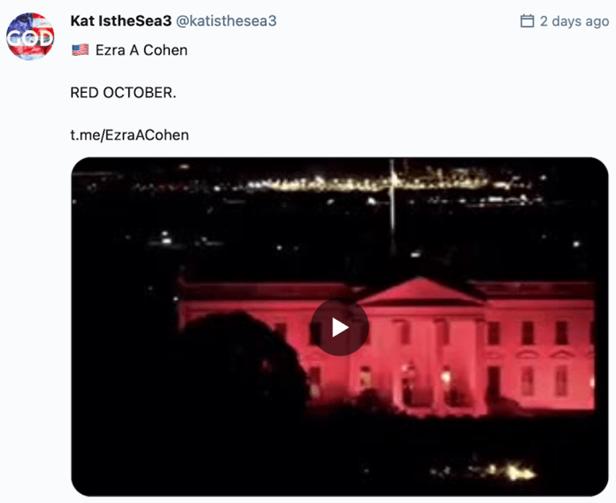The height and width of the screenshot is (503, 616).
Task: Open the GOD flag profile avatar
Action: (x=30, y=36)
